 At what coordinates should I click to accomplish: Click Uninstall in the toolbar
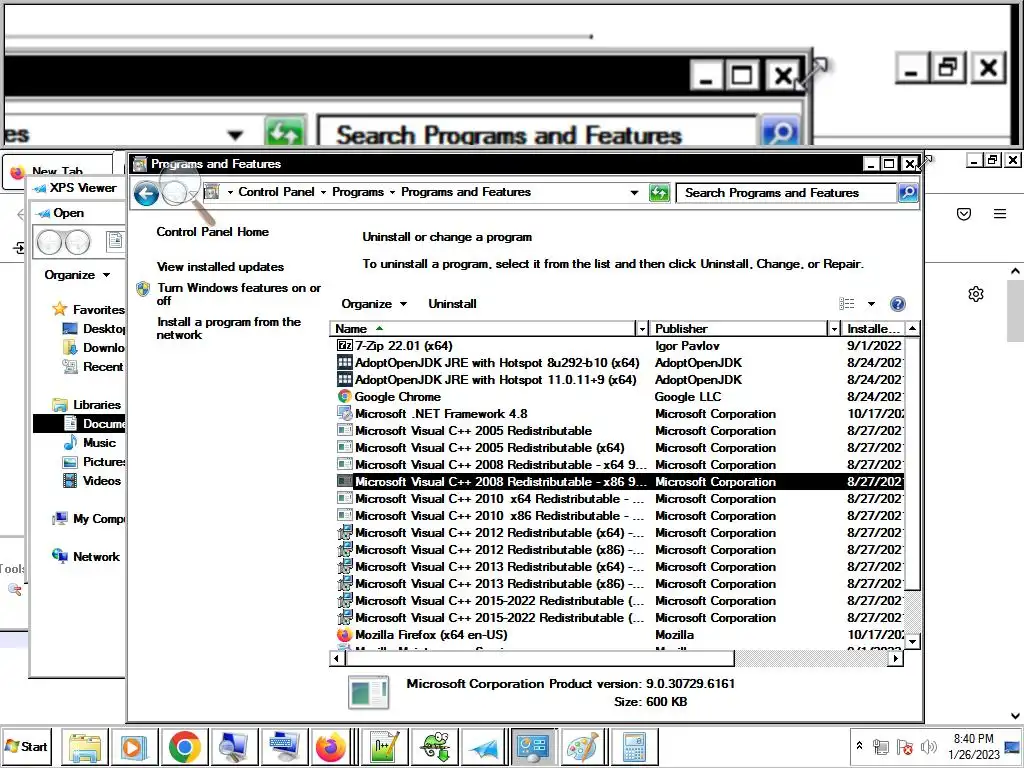(x=452, y=304)
